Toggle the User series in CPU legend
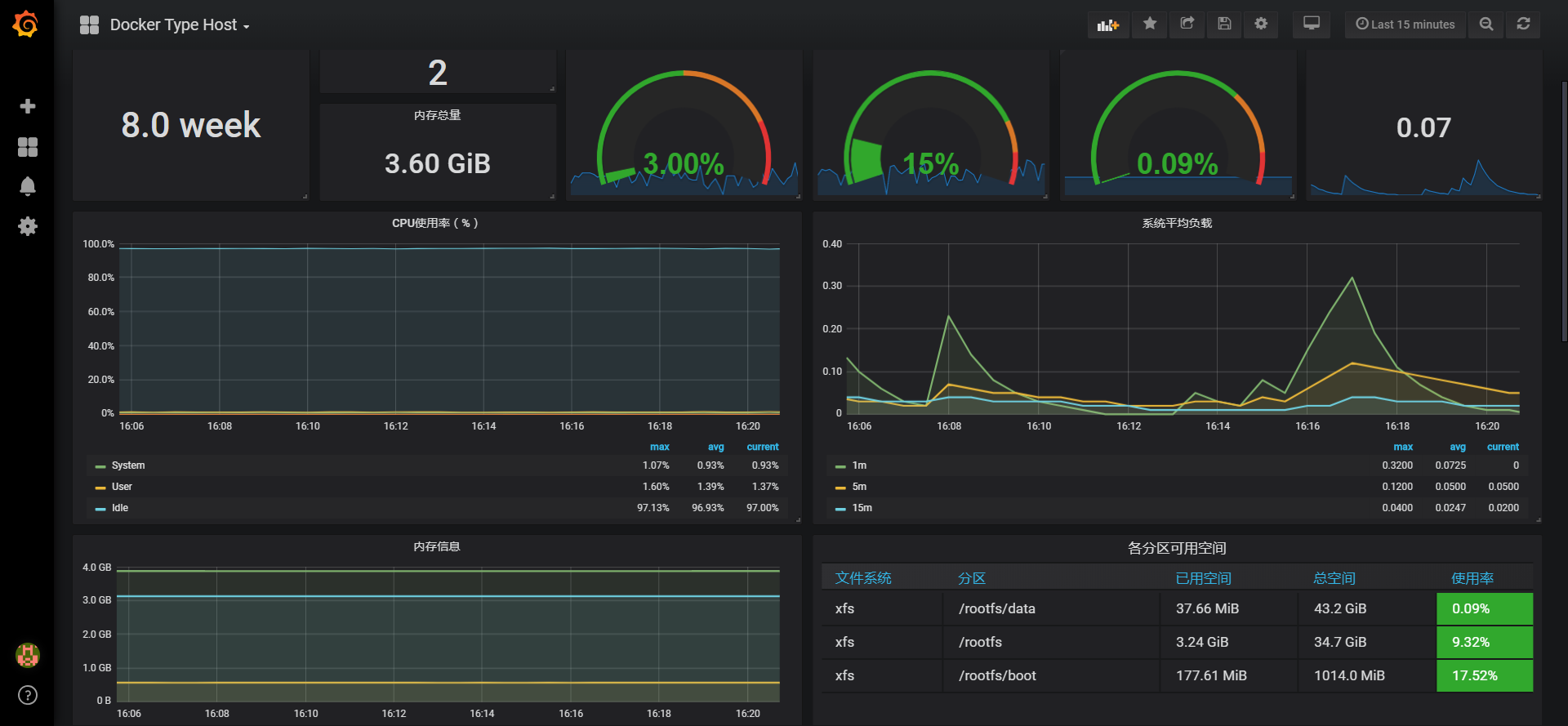 click(122, 487)
